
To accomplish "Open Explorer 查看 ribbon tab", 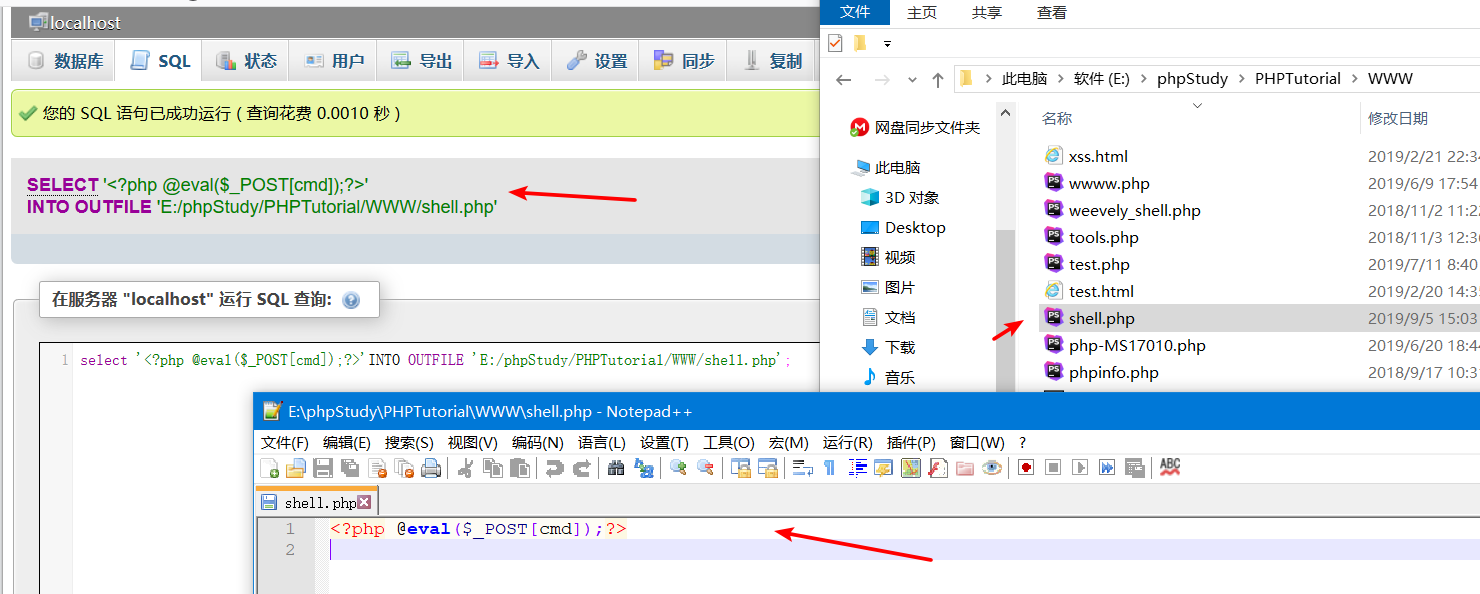I will pos(1052,12).
